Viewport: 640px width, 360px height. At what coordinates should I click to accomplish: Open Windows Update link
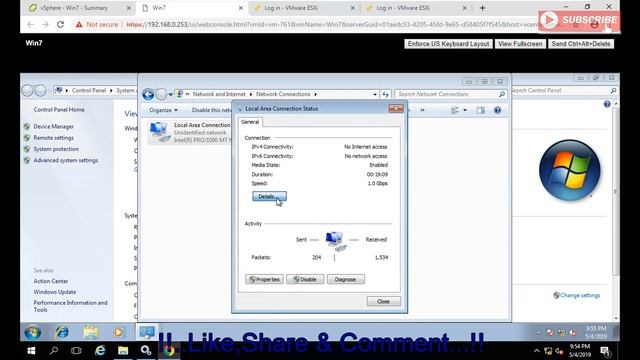[x=55, y=292]
